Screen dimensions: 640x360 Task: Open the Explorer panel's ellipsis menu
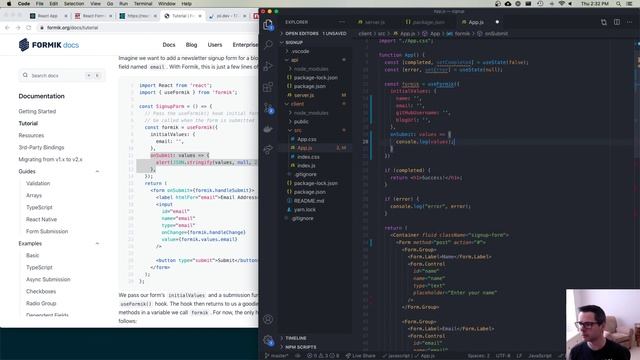click(x=341, y=22)
